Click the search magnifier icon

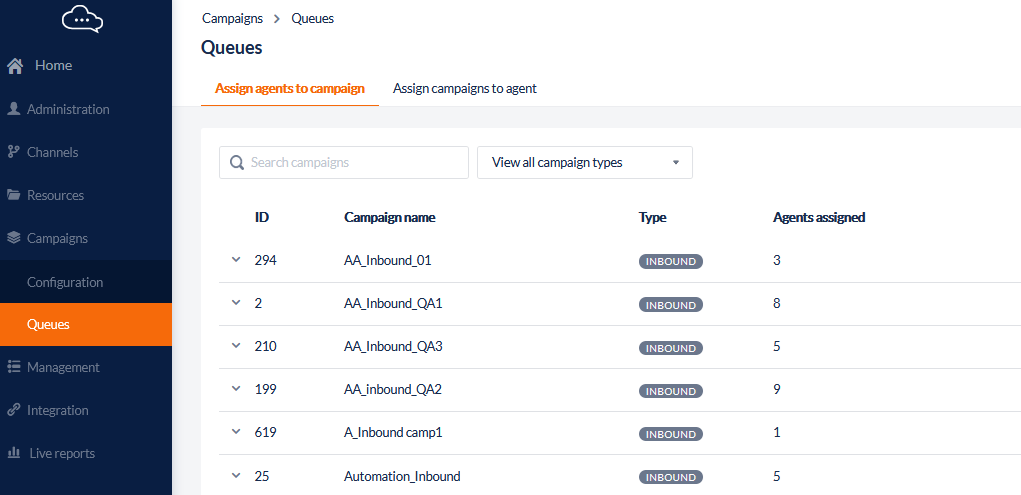[237, 162]
